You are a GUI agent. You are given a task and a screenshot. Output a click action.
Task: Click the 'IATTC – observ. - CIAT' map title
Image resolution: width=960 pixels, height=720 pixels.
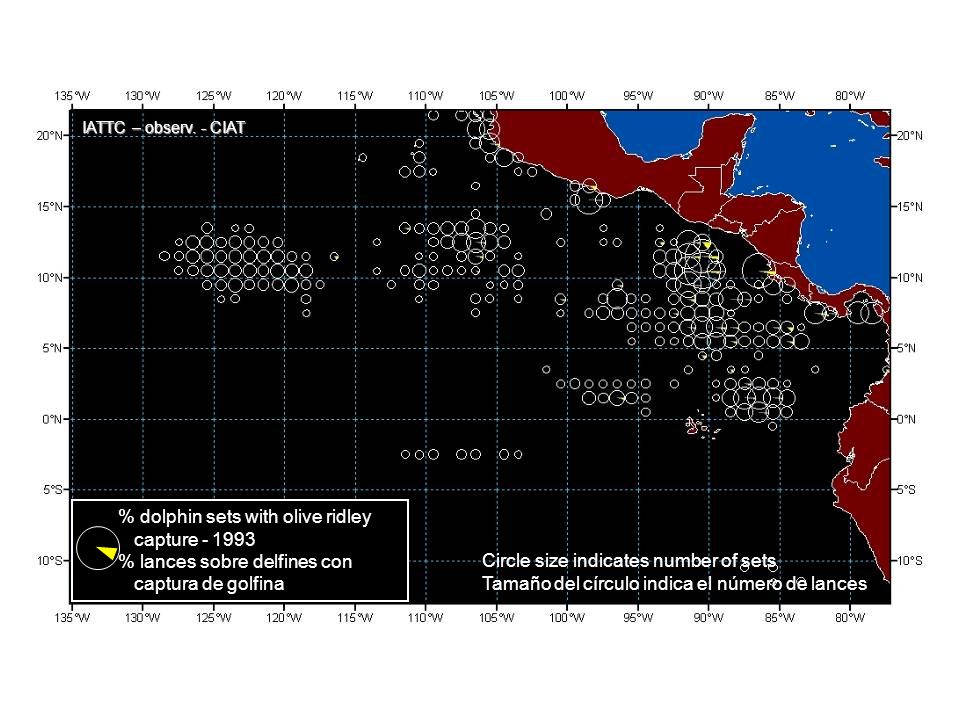click(x=163, y=127)
